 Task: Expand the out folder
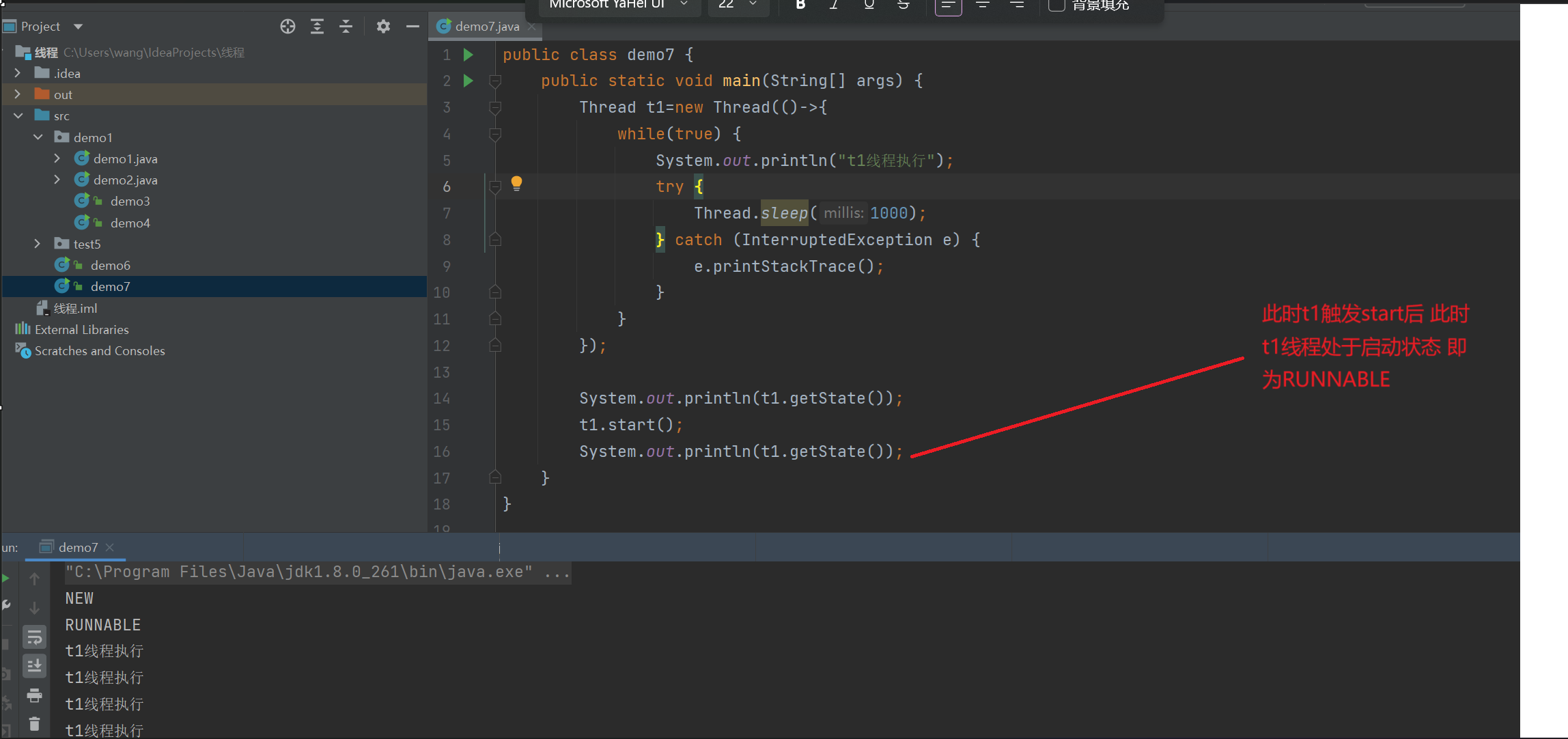18,94
